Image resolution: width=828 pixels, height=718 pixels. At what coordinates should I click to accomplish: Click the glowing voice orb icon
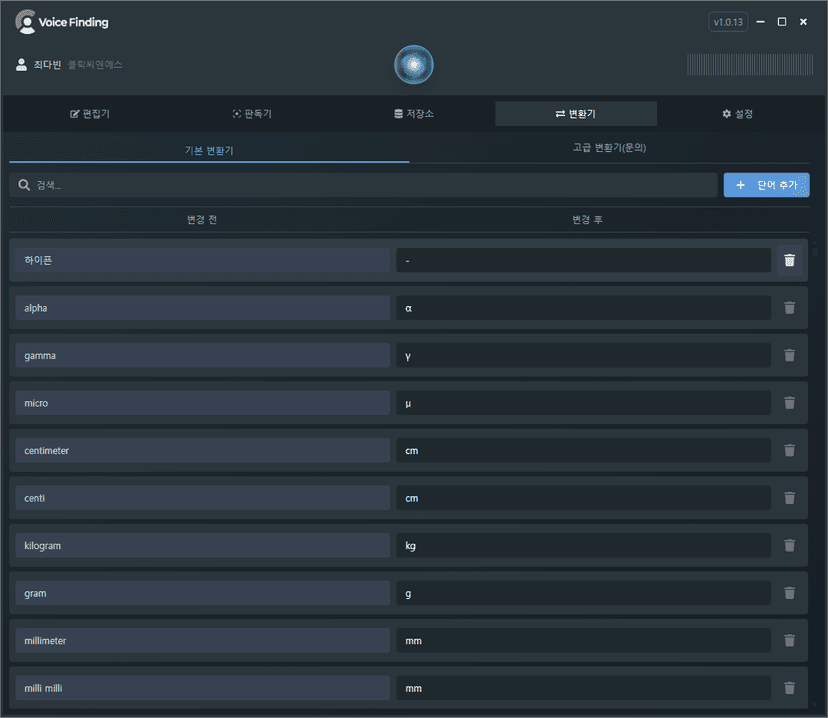414,64
